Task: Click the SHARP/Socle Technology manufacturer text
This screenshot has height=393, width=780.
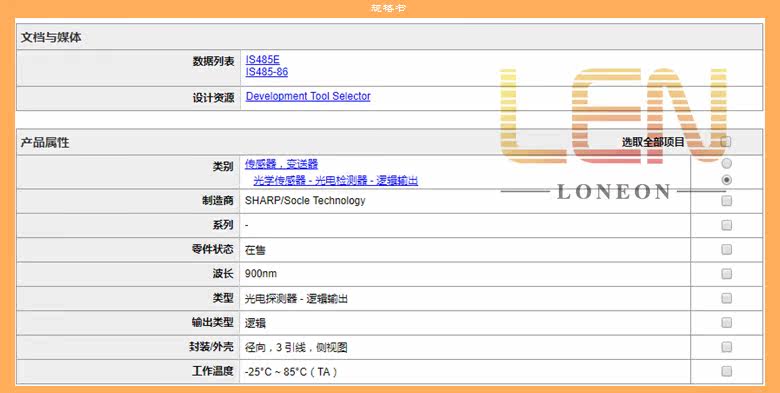Action: pyautogui.click(x=305, y=200)
